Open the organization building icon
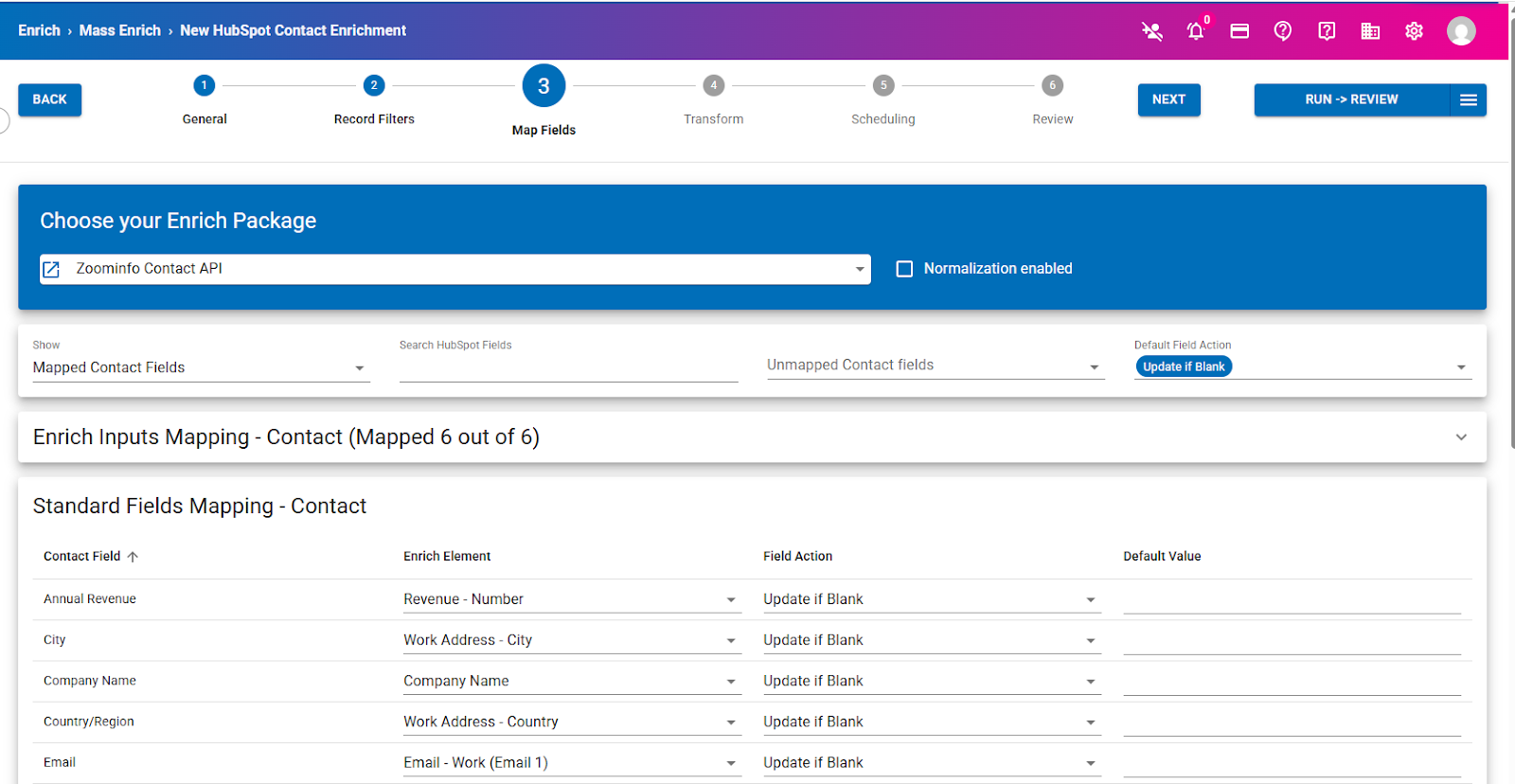1515x784 pixels. point(1370,31)
